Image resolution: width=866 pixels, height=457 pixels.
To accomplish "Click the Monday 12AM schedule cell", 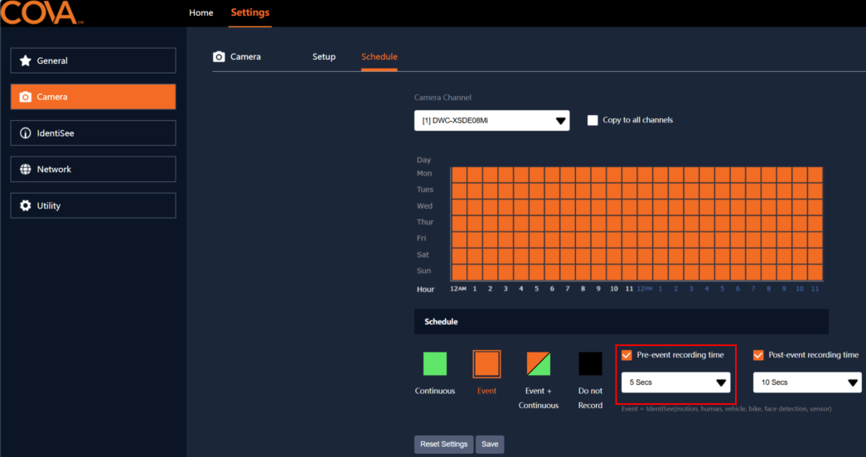I will tap(459, 175).
